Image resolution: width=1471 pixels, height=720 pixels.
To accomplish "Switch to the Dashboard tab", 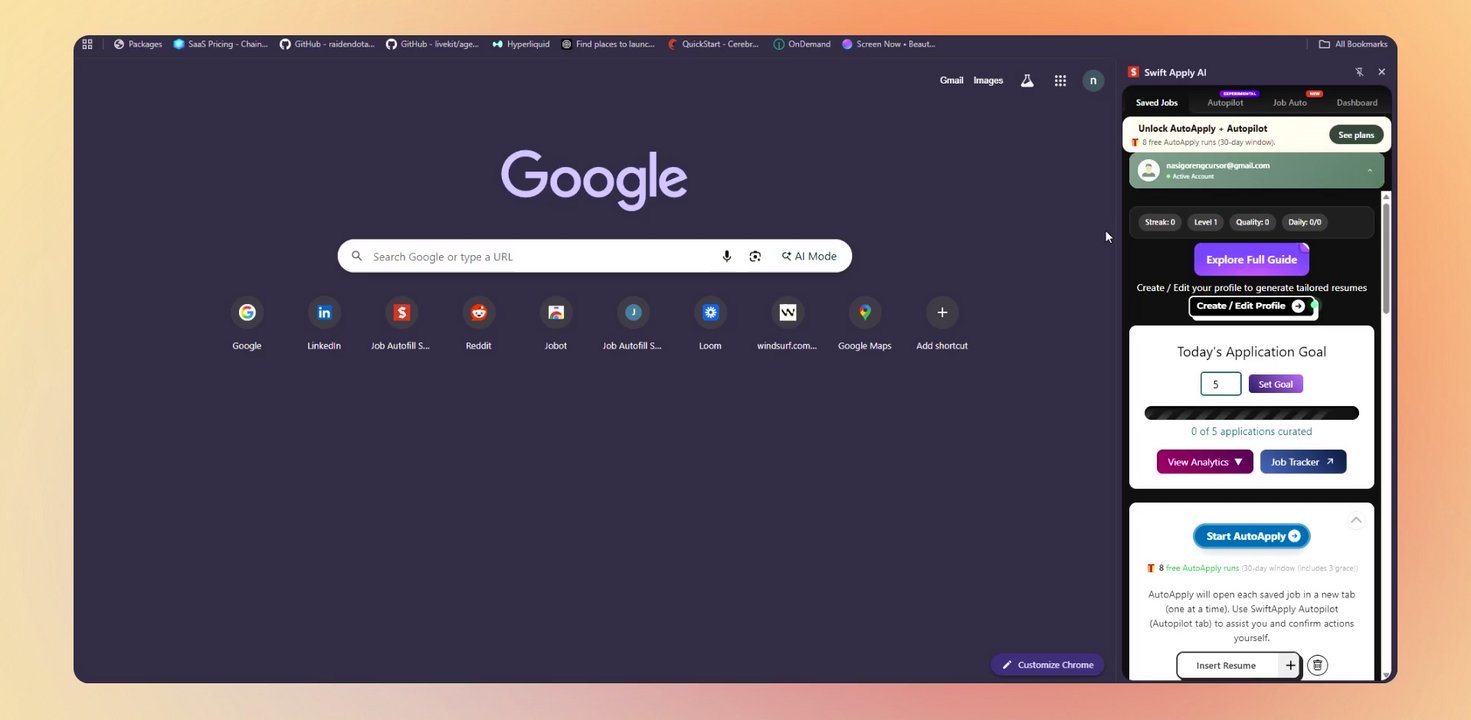I will (1357, 102).
